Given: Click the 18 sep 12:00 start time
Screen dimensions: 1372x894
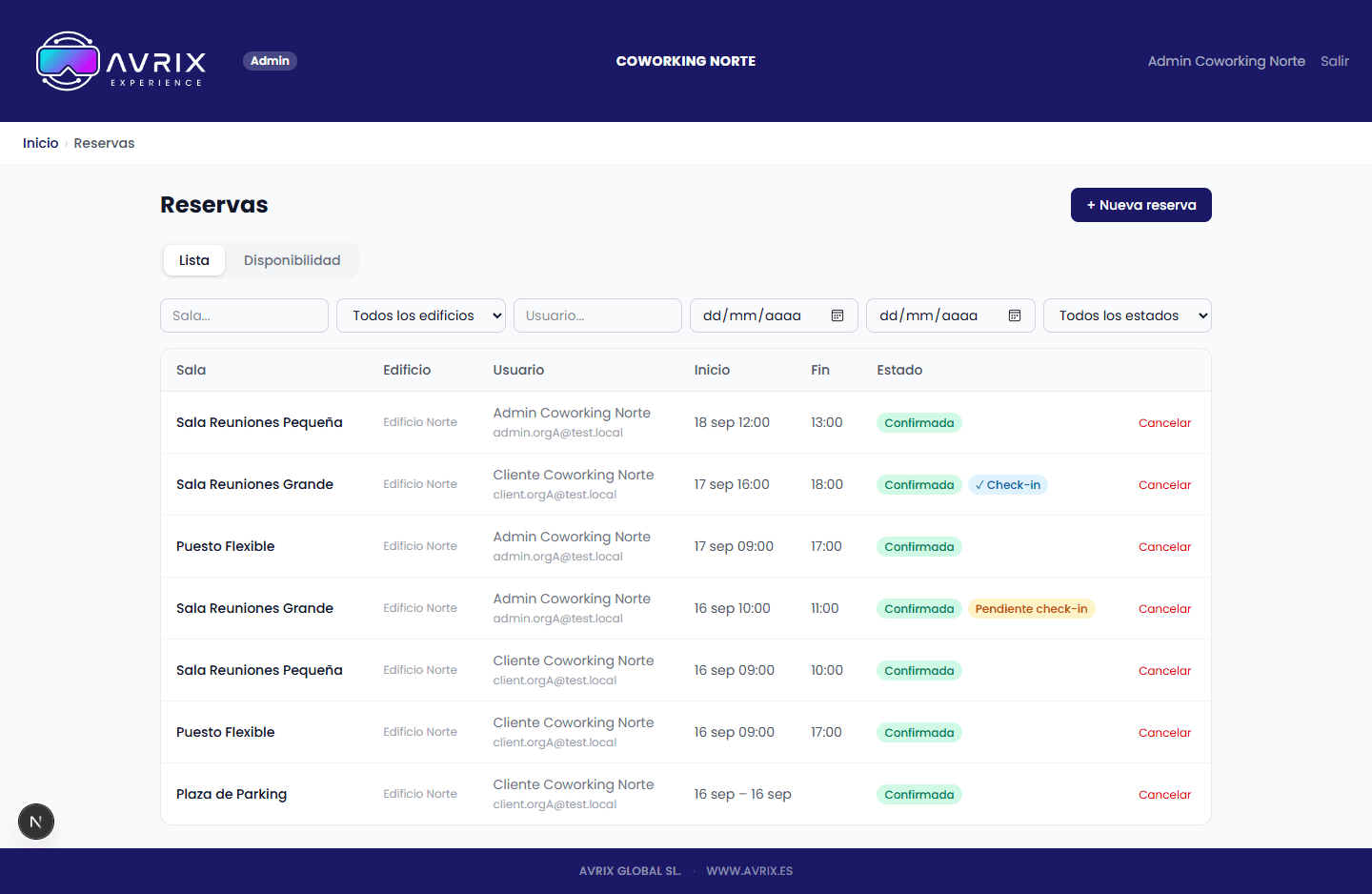Looking at the screenshot, I should pos(732,422).
